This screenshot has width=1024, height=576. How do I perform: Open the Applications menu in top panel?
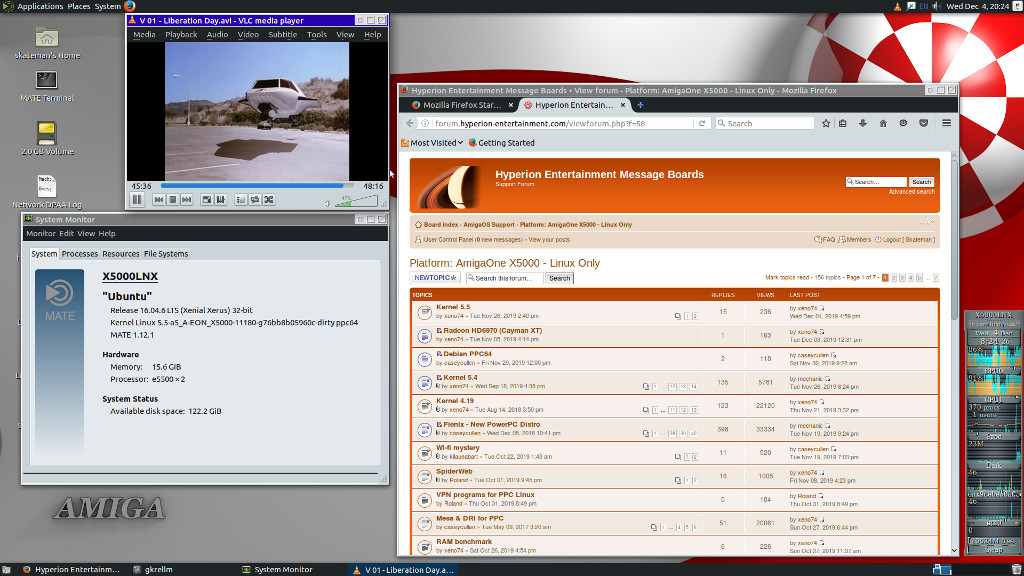pyautogui.click(x=40, y=7)
